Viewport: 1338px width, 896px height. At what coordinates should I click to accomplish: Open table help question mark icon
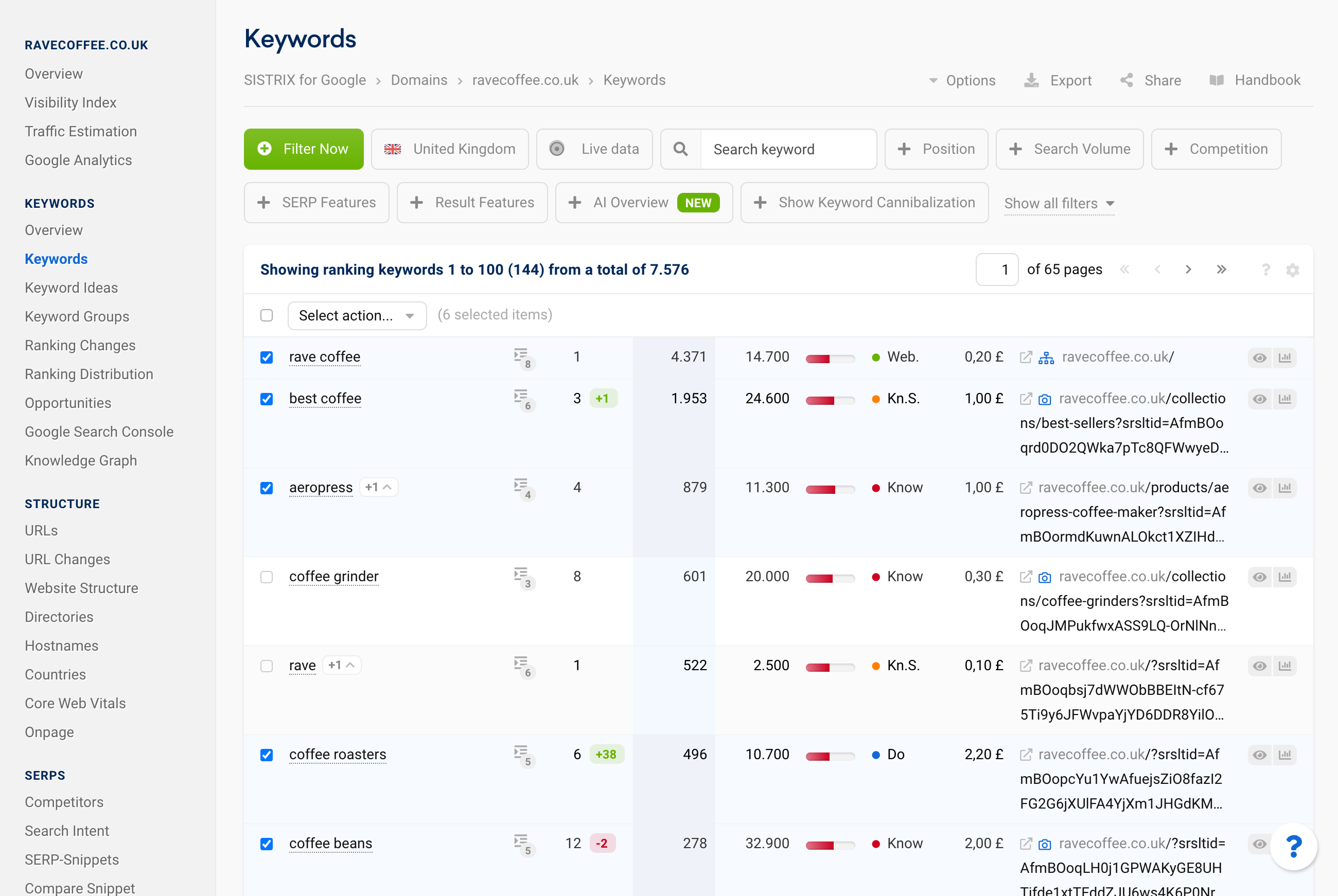tap(1266, 270)
